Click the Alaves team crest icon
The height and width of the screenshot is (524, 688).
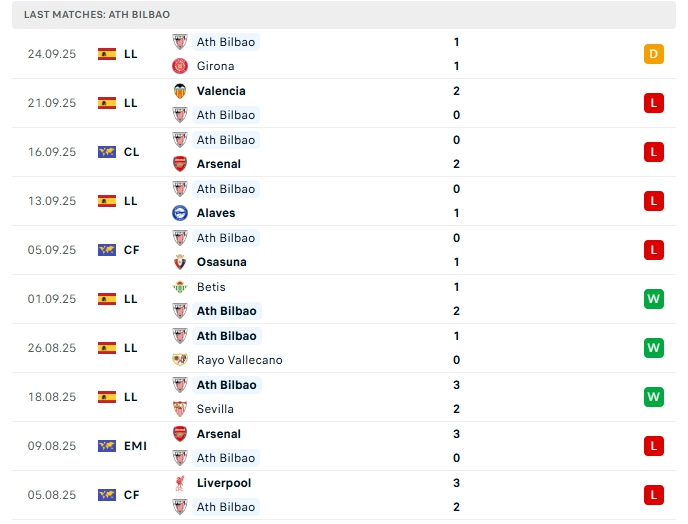tap(180, 213)
